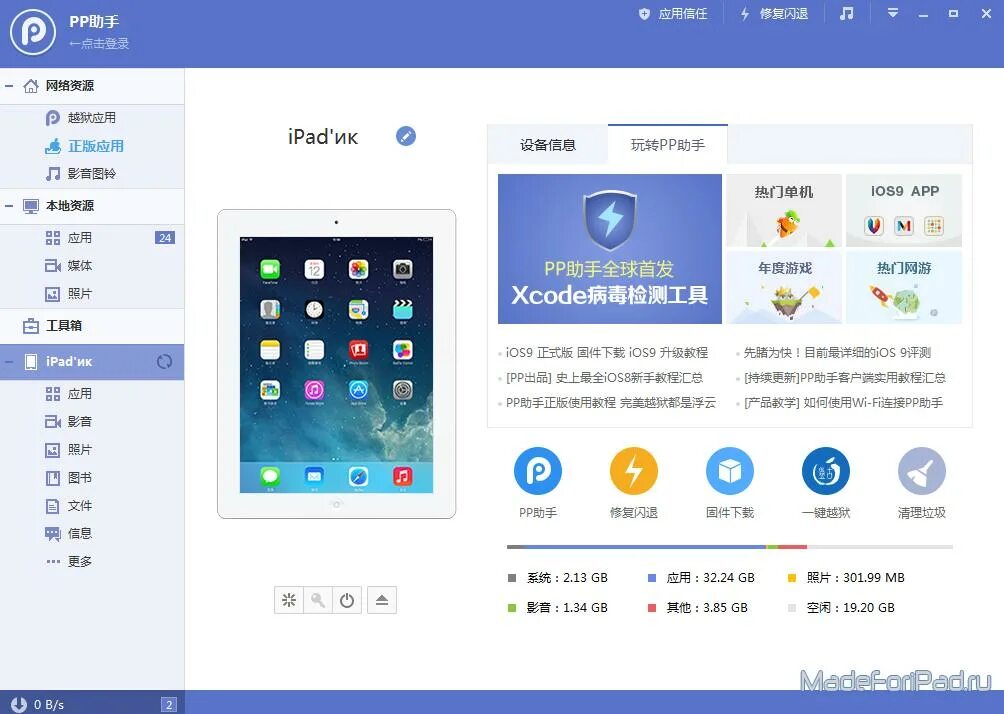Collapse the 本地资源 section
1004x714 pixels.
point(9,206)
